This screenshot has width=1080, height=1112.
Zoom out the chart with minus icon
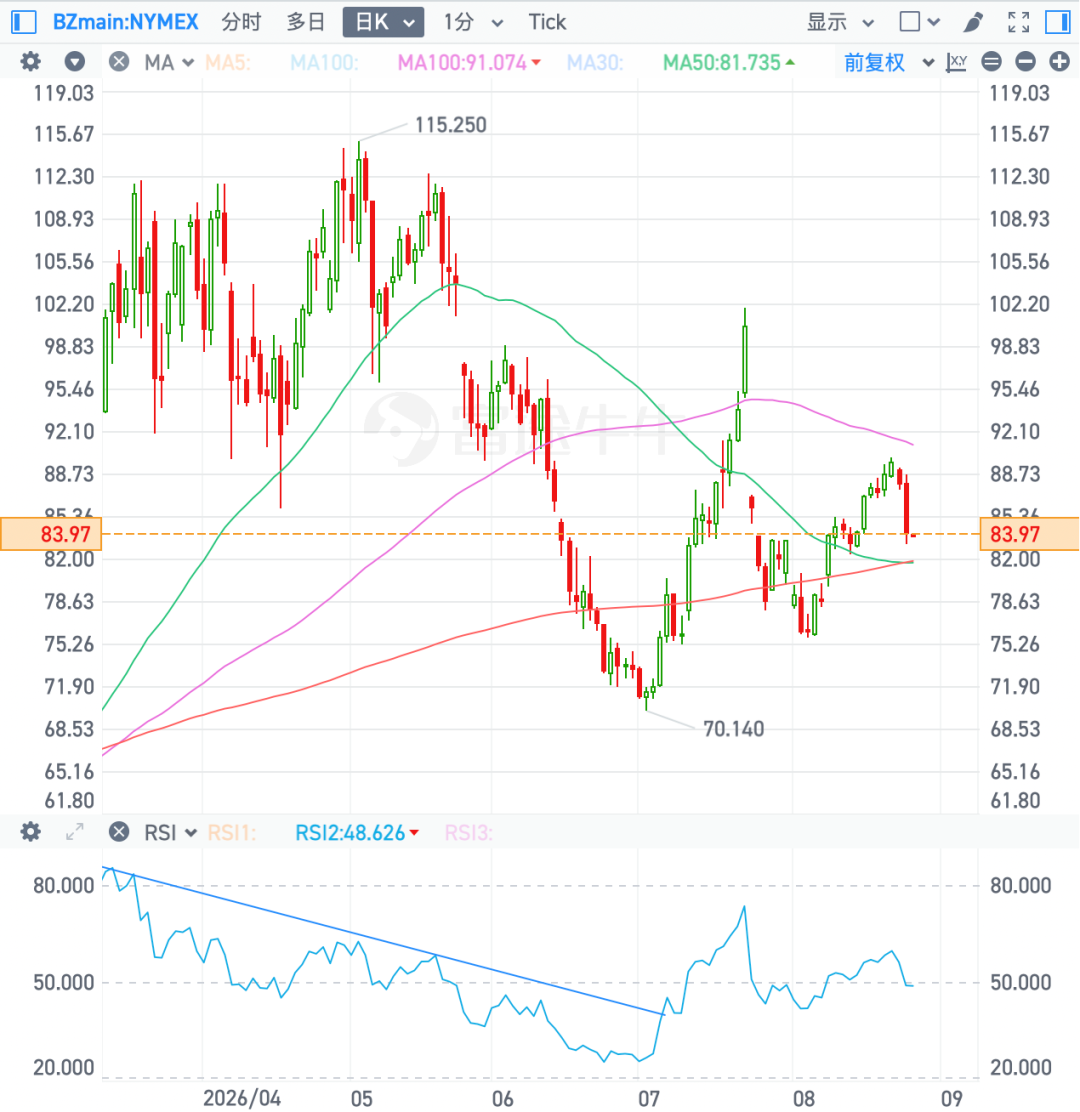(x=1025, y=62)
